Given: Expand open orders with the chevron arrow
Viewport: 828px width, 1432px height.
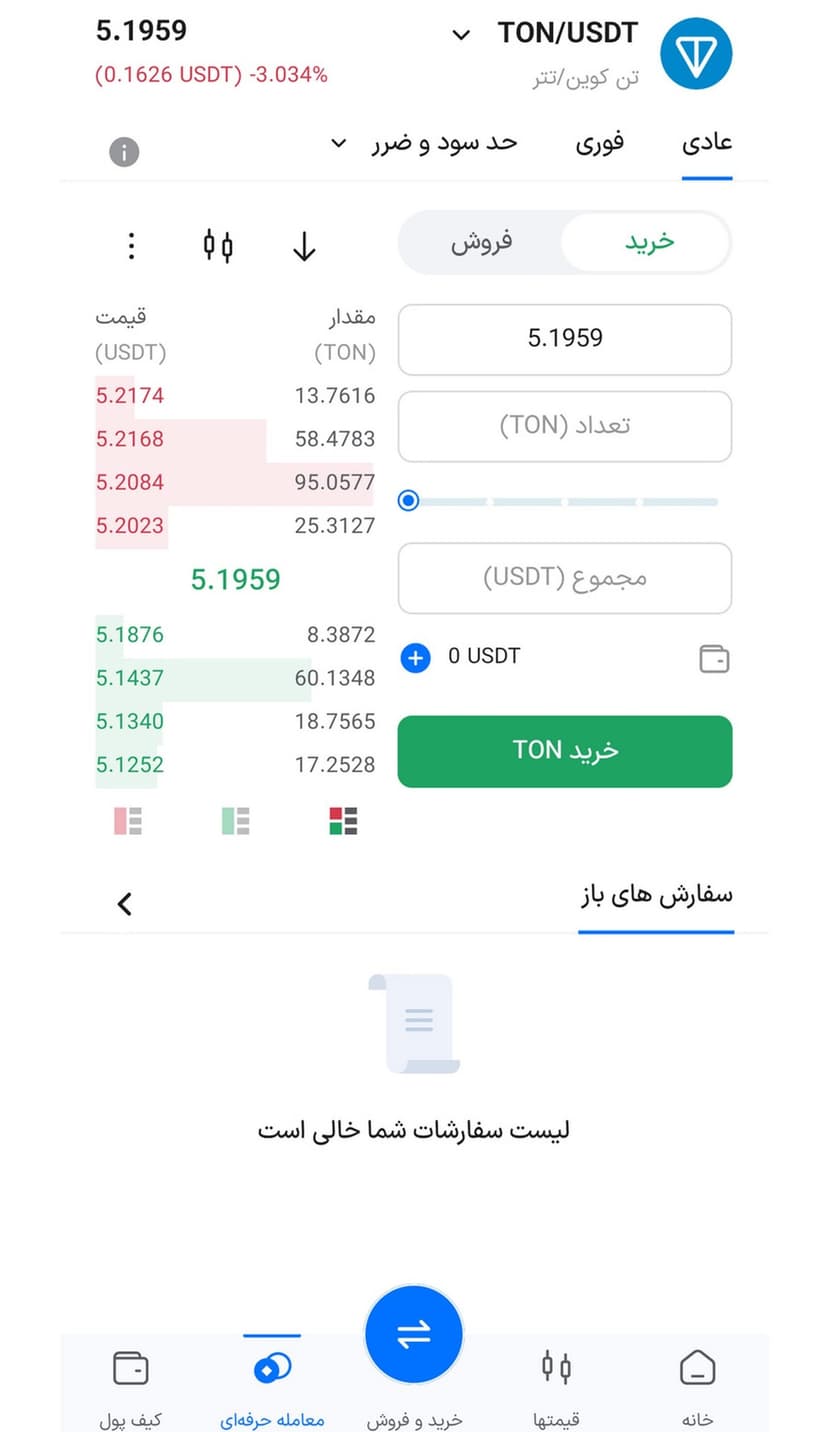Looking at the screenshot, I should point(125,904).
